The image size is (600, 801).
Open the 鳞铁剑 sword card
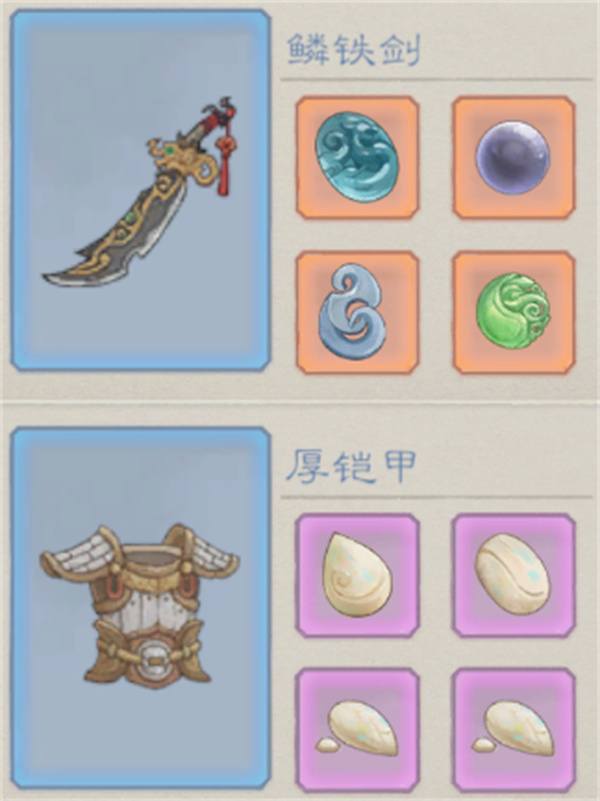pos(140,190)
